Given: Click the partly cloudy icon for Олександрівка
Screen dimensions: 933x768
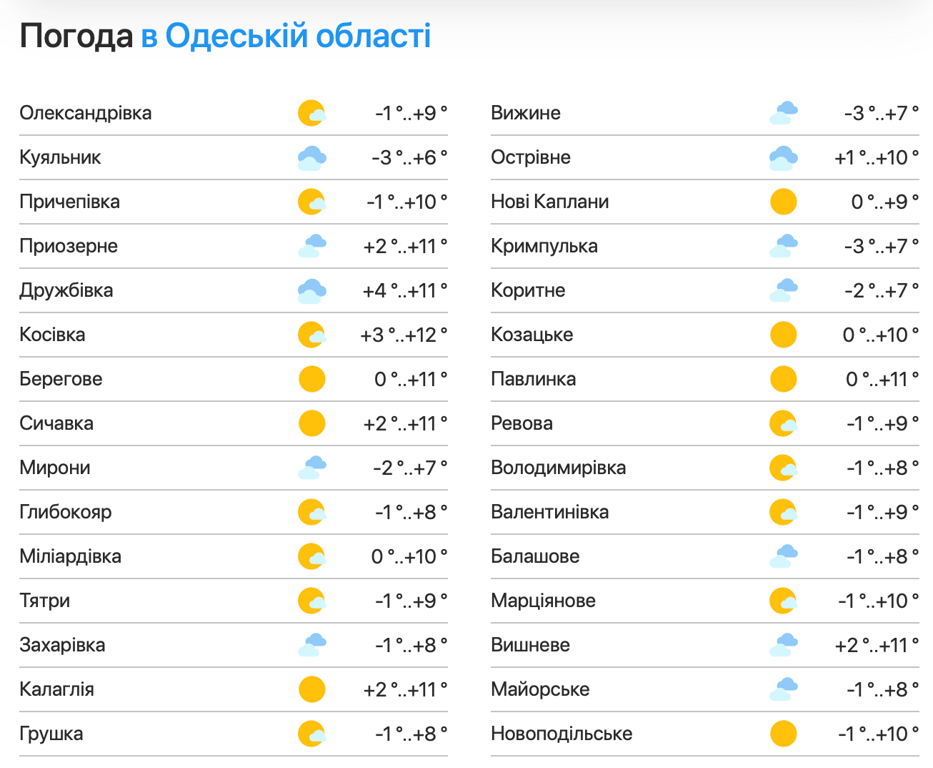Looking at the screenshot, I should 312,113.
